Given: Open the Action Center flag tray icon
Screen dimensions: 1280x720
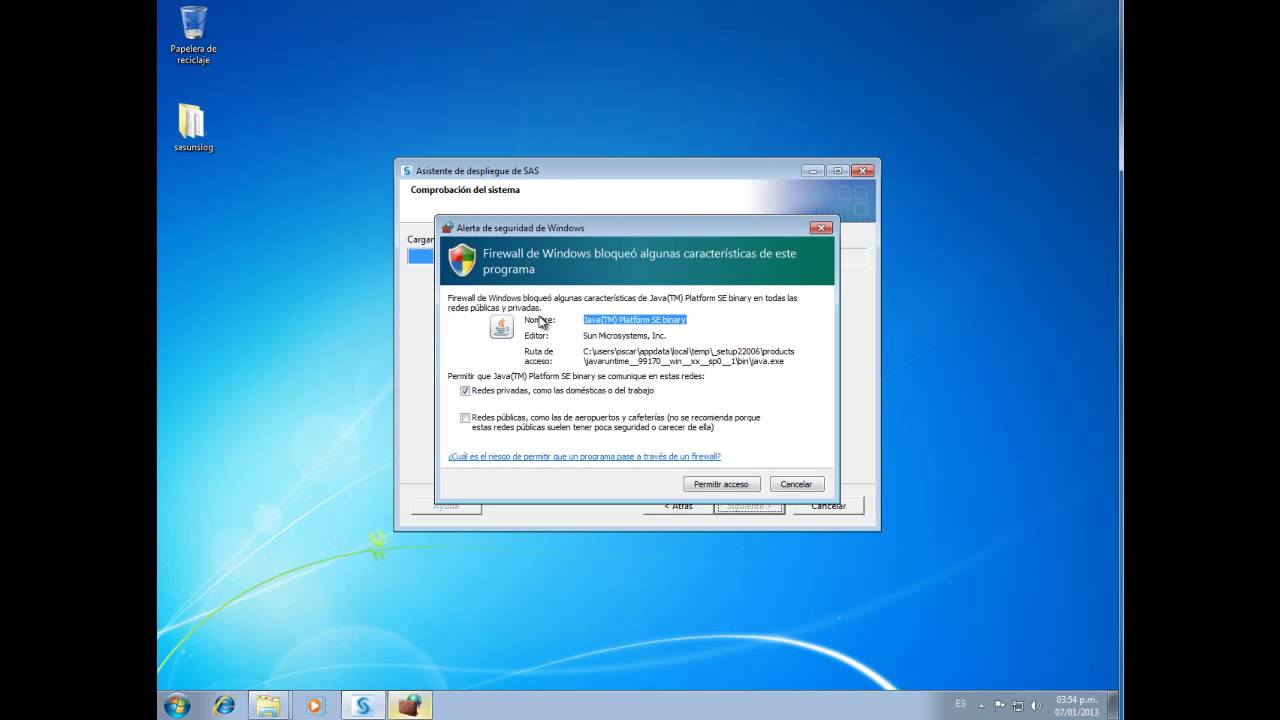Looking at the screenshot, I should point(999,705).
